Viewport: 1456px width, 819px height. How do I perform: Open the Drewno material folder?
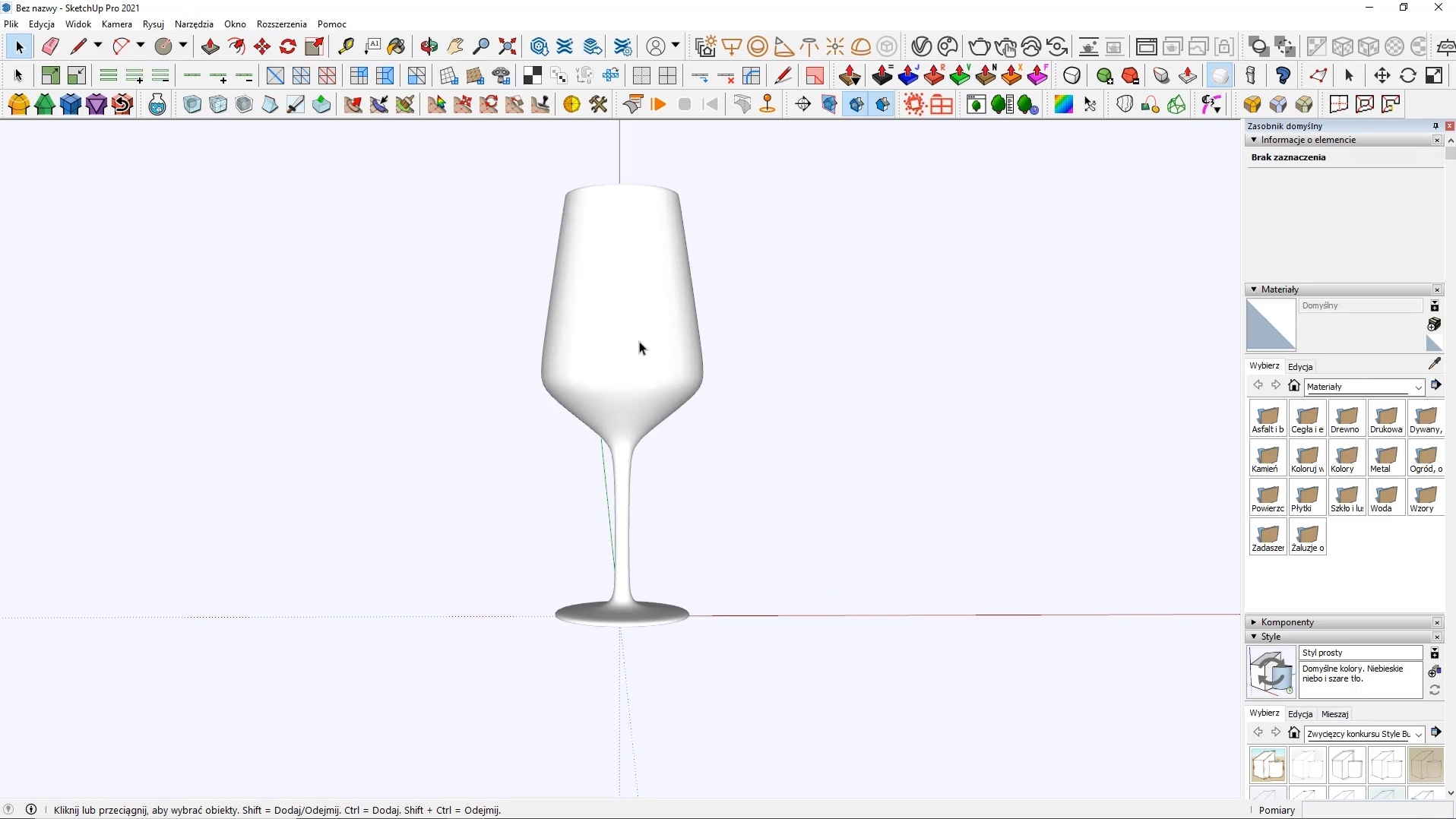[x=1348, y=419]
